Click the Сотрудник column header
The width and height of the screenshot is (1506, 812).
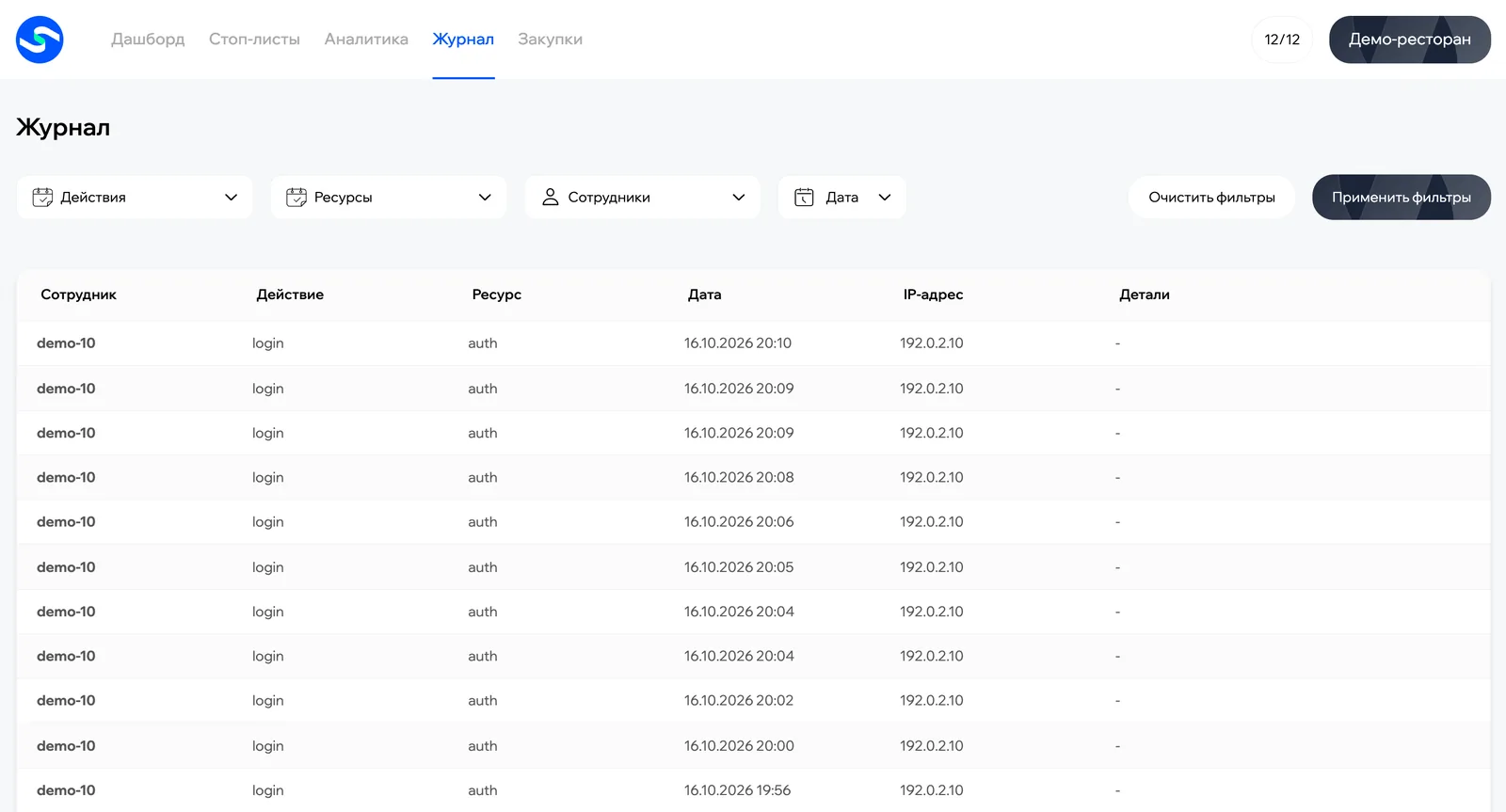pyautogui.click(x=78, y=295)
